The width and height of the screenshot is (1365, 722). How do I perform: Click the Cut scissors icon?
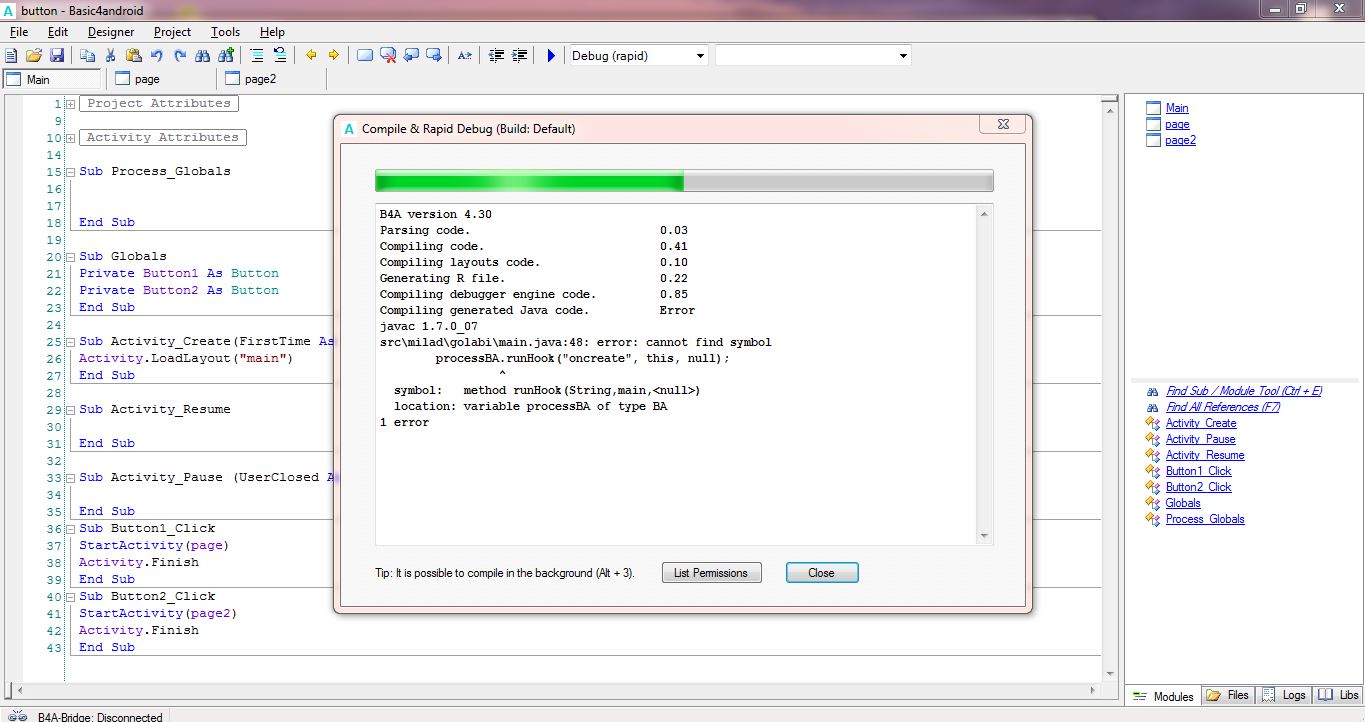tap(110, 56)
